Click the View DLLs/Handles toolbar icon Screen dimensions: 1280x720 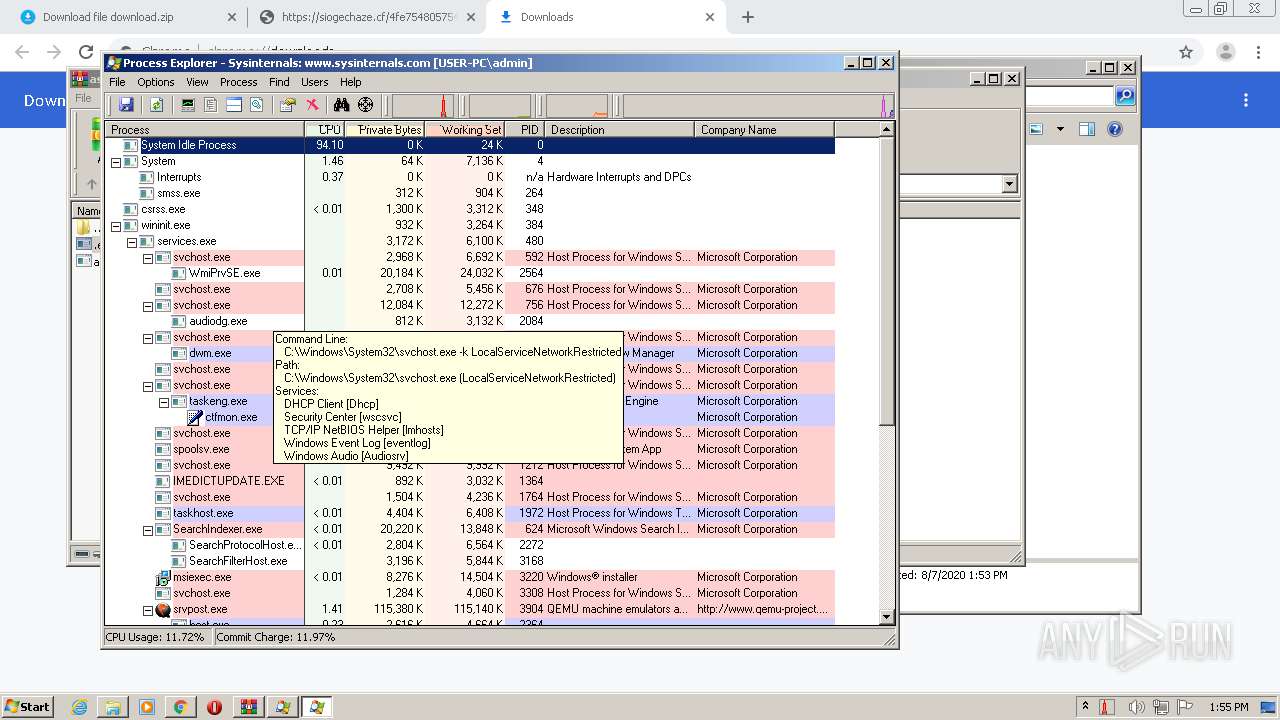click(257, 105)
